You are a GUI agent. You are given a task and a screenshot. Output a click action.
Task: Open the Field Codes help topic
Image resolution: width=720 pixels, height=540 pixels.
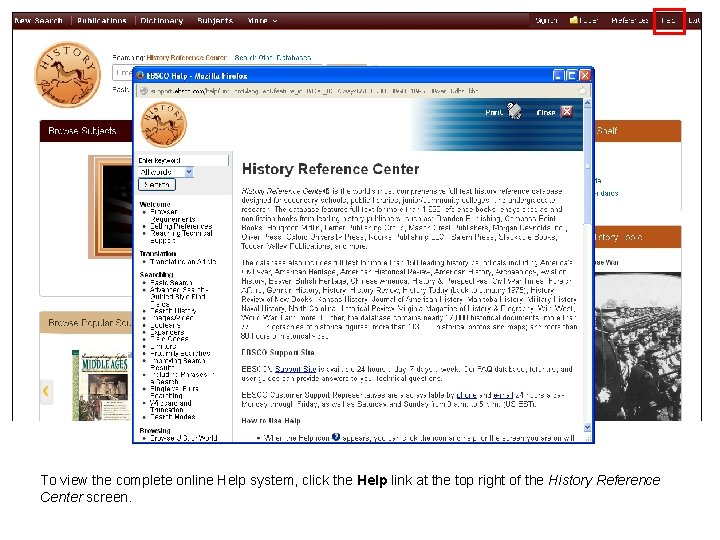point(169,339)
